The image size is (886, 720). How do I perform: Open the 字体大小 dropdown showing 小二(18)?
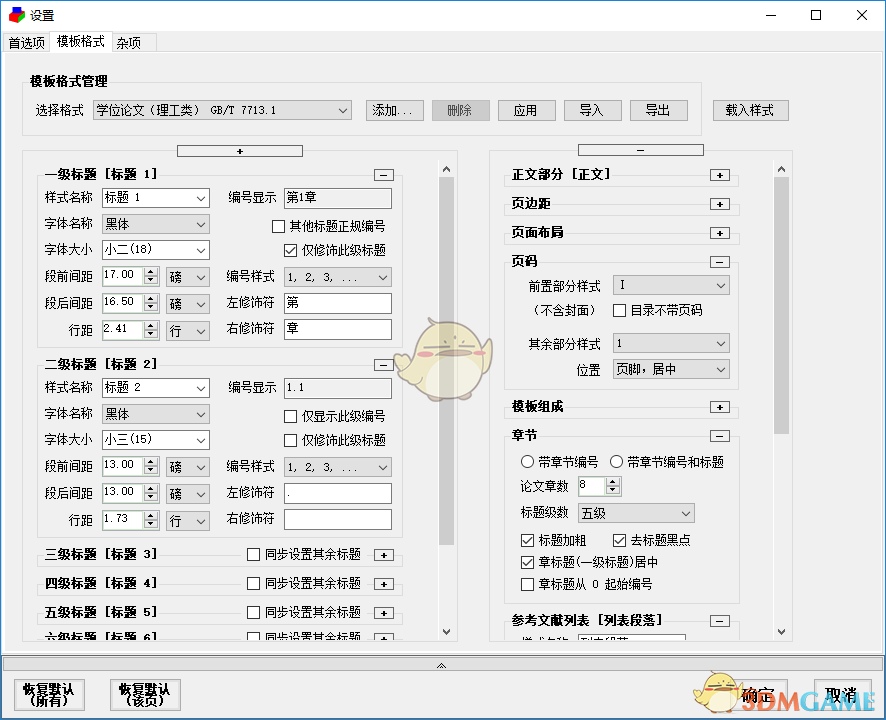155,249
